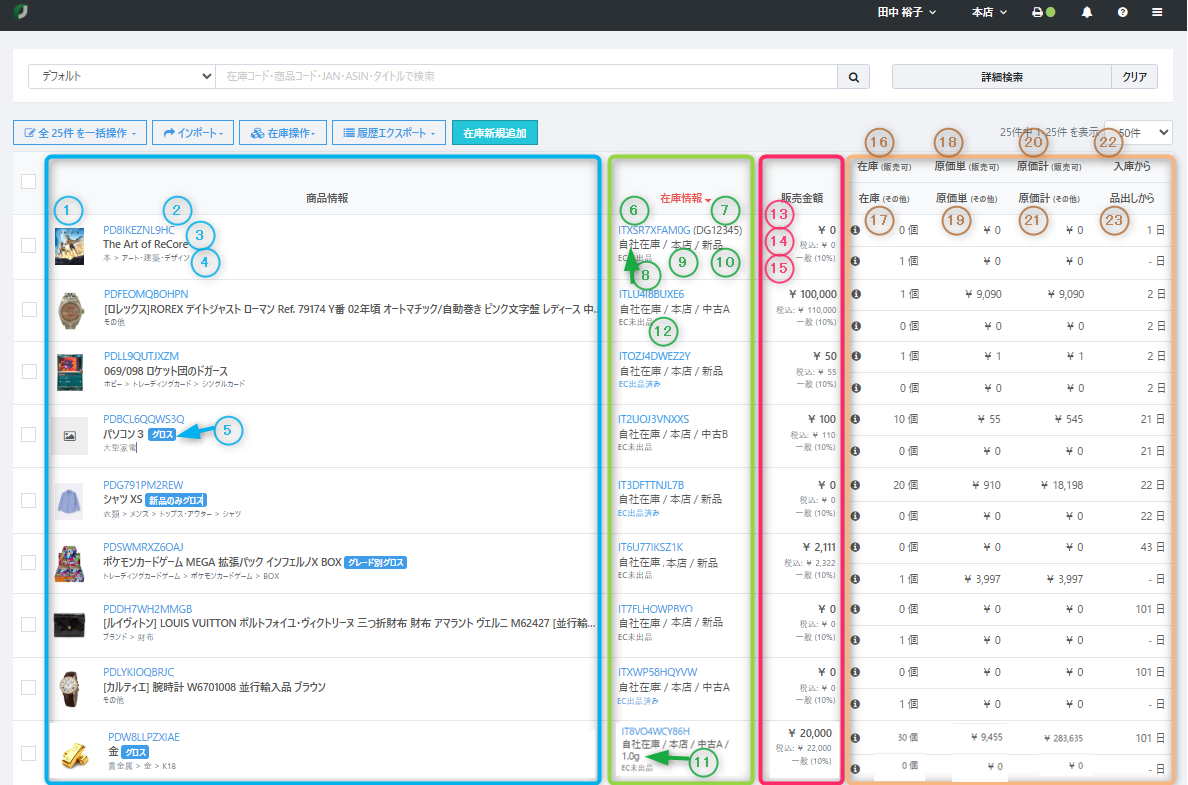The image size is (1188, 785).
Task: Check the シャツ XS row
Action: coord(29,500)
